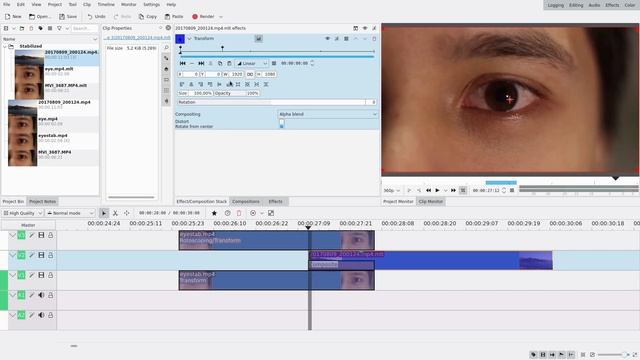The image size is (640, 360).
Task: Click the Open button in toolbar
Action: pos(40,17)
